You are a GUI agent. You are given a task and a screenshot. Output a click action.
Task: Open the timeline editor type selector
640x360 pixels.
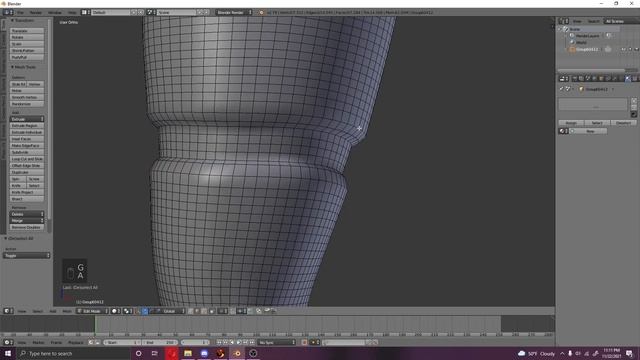8,342
